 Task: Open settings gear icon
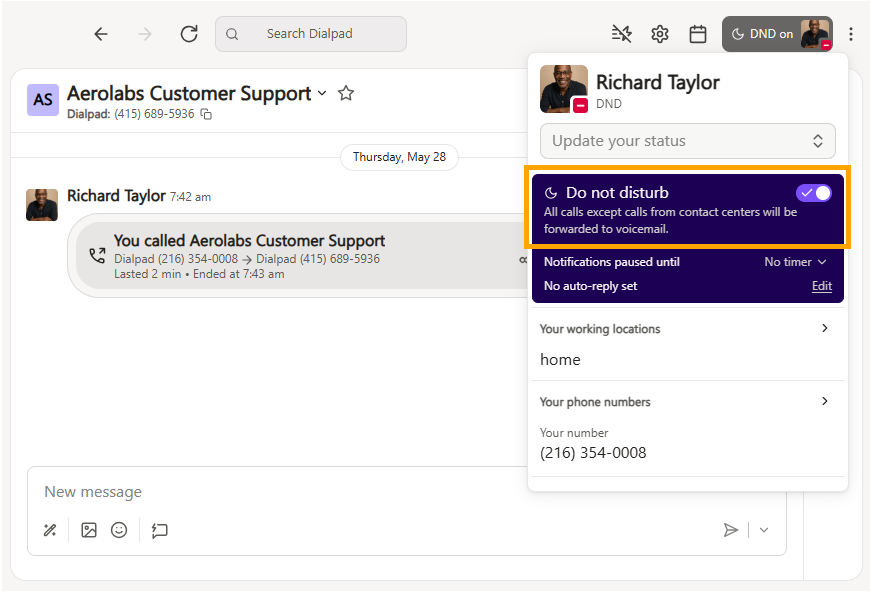[660, 34]
